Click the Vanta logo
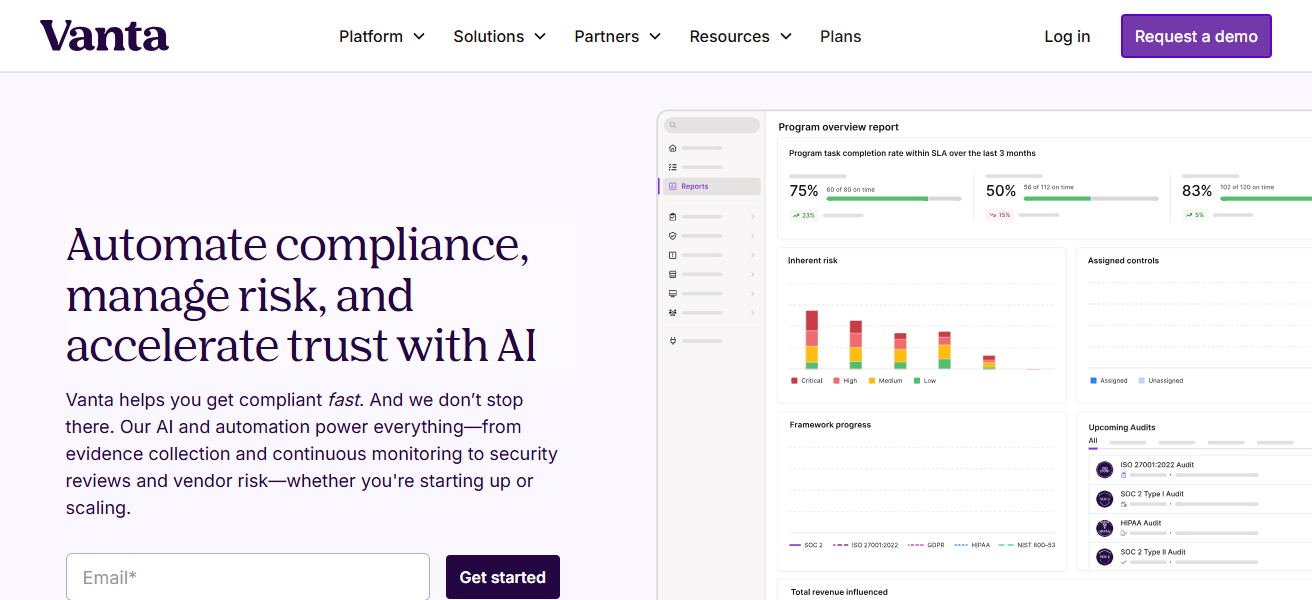 point(104,36)
